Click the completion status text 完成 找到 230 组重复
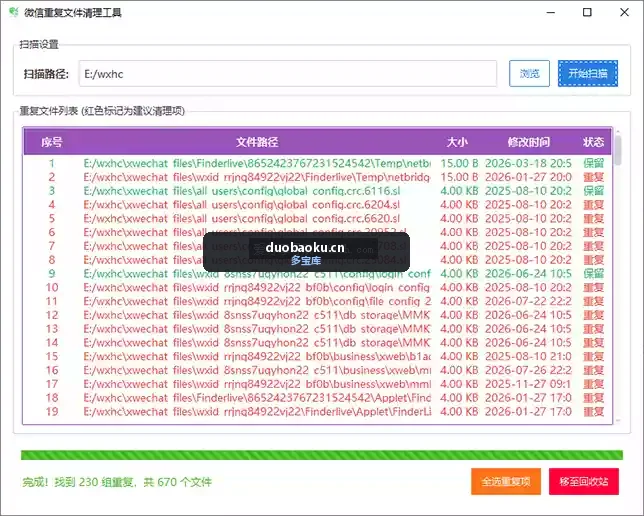Image resolution: width=644 pixels, height=516 pixels. click(117, 481)
